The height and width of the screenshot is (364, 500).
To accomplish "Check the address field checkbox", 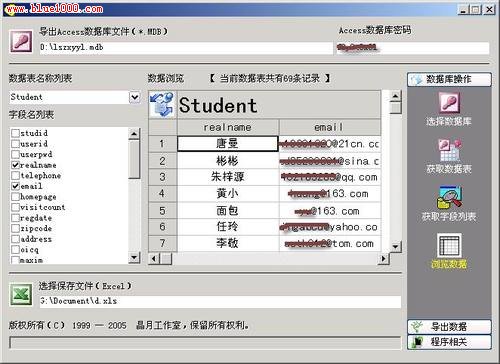I will click(15, 239).
